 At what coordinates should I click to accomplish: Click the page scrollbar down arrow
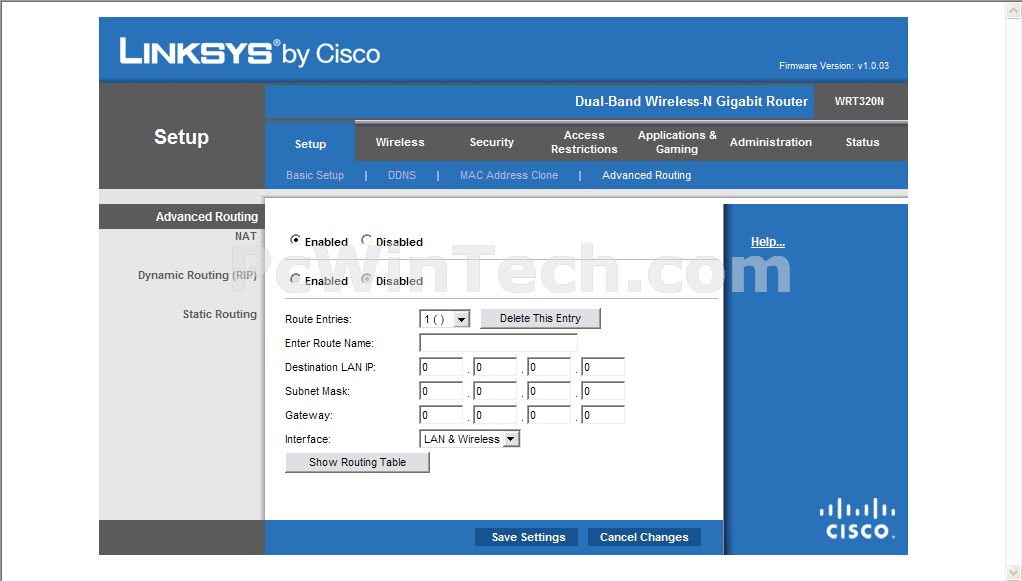point(1014,573)
